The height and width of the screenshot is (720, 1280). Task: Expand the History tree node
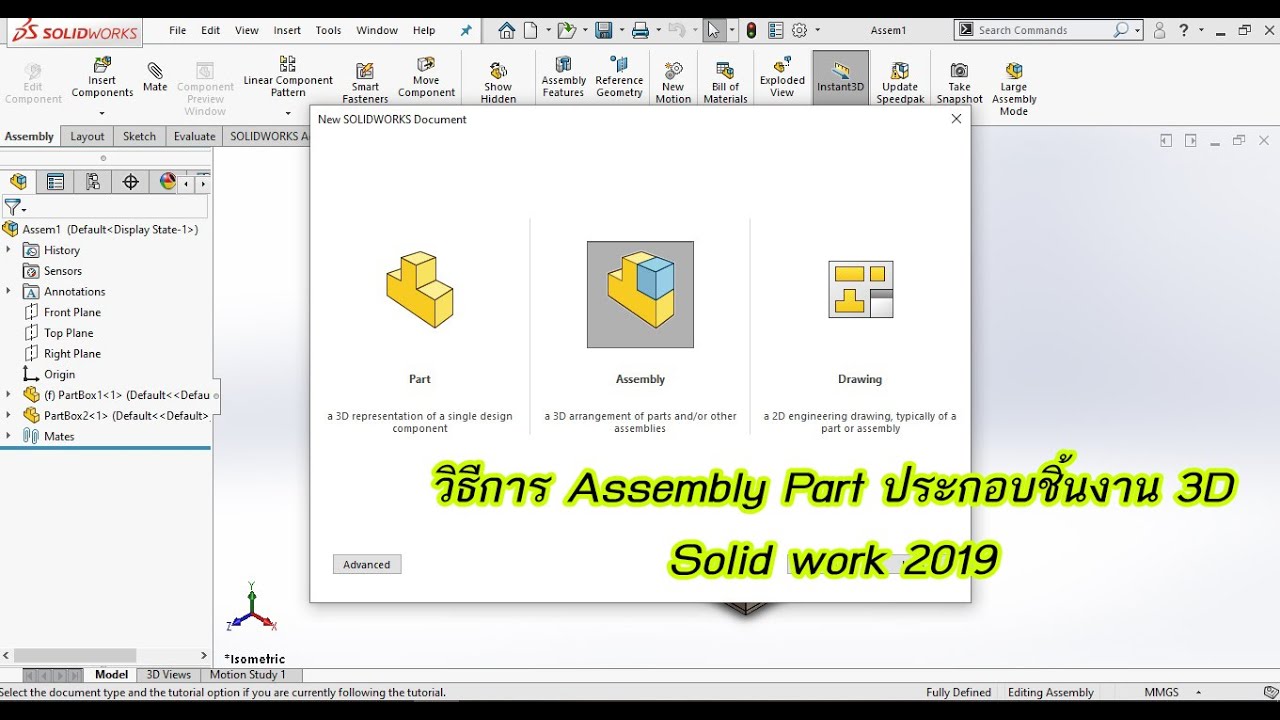click(x=8, y=250)
